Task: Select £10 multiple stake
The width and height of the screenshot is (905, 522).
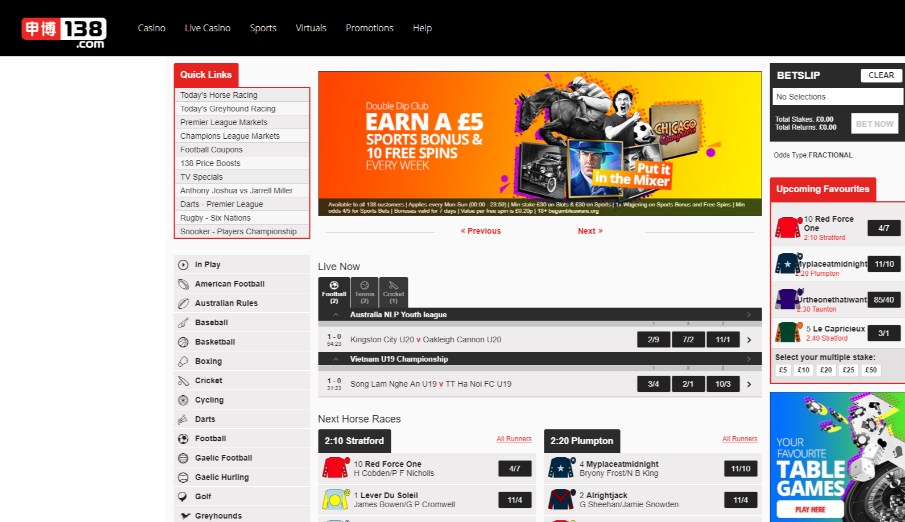Action: [803, 370]
